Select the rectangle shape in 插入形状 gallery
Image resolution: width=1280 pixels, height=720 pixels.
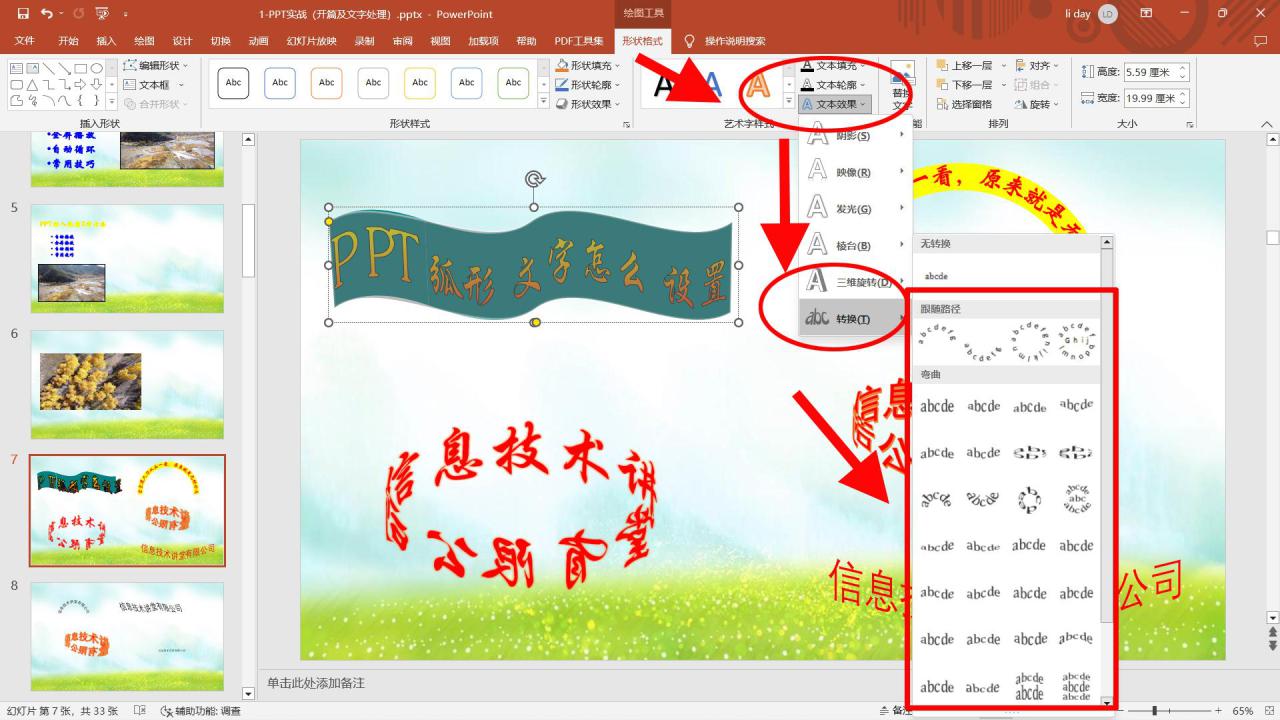click(x=81, y=68)
